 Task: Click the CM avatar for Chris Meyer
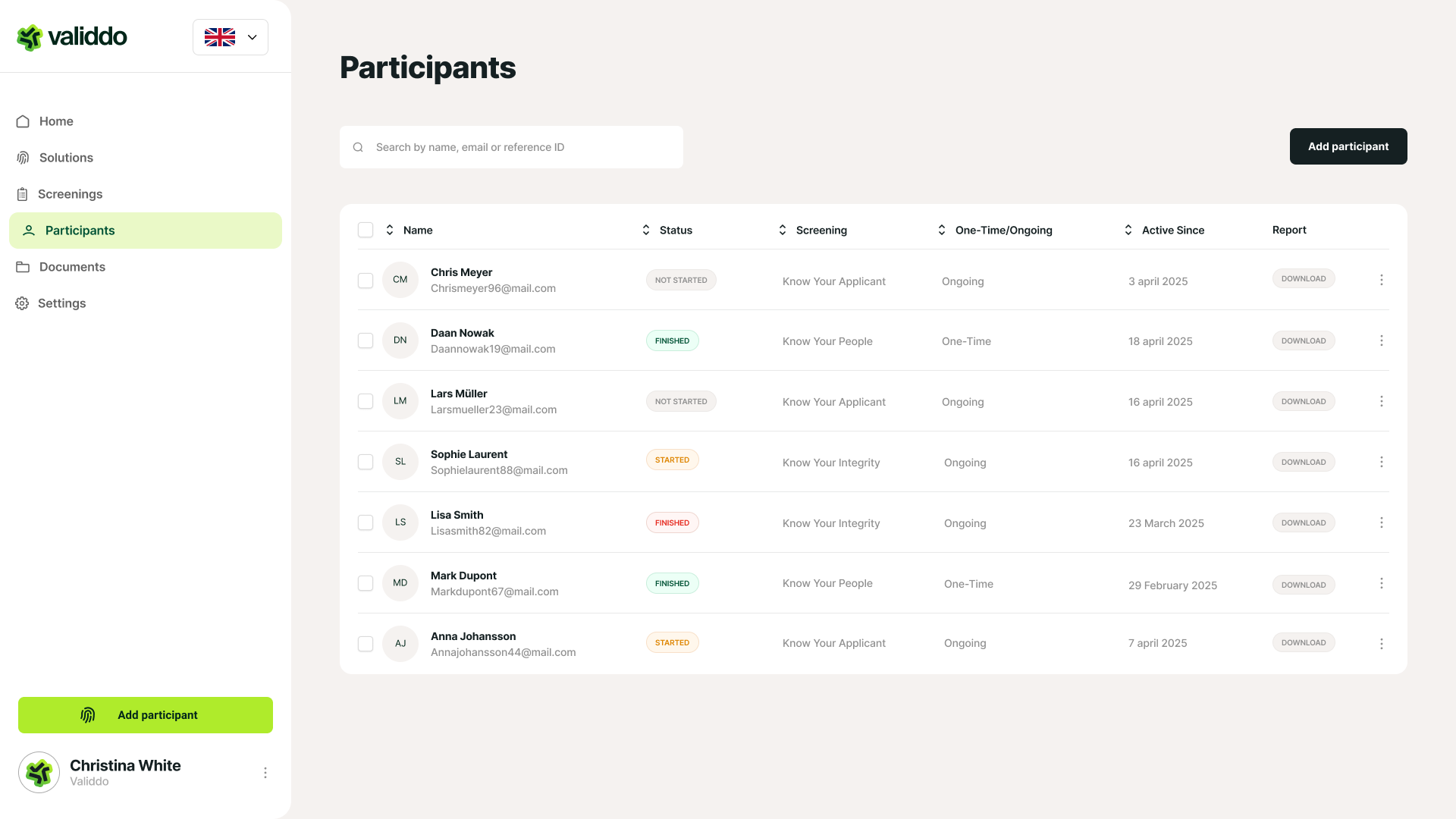[x=400, y=280]
